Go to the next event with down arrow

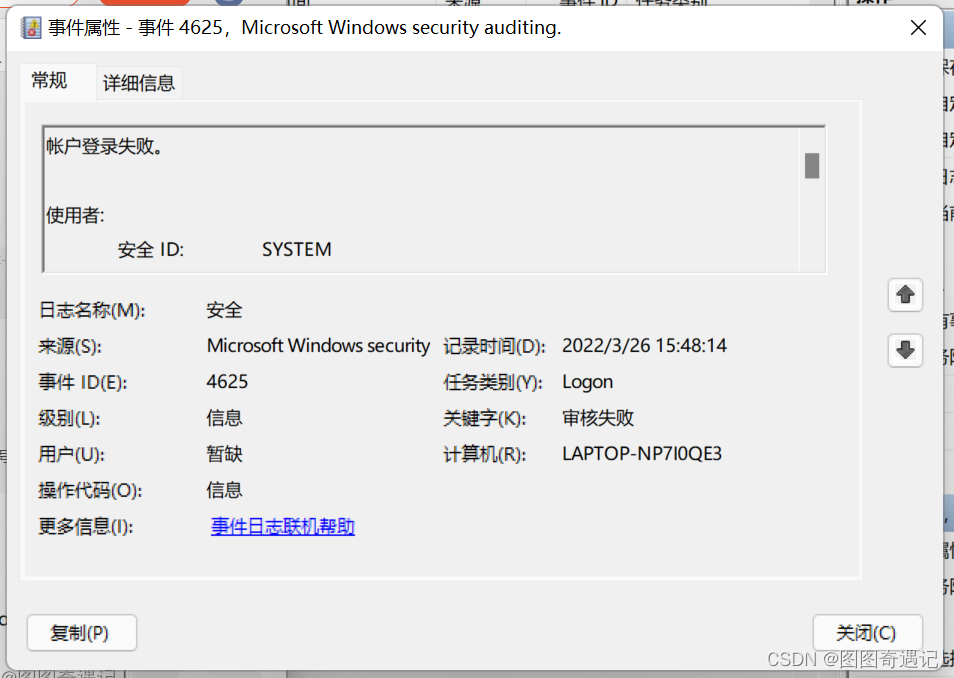pos(905,350)
